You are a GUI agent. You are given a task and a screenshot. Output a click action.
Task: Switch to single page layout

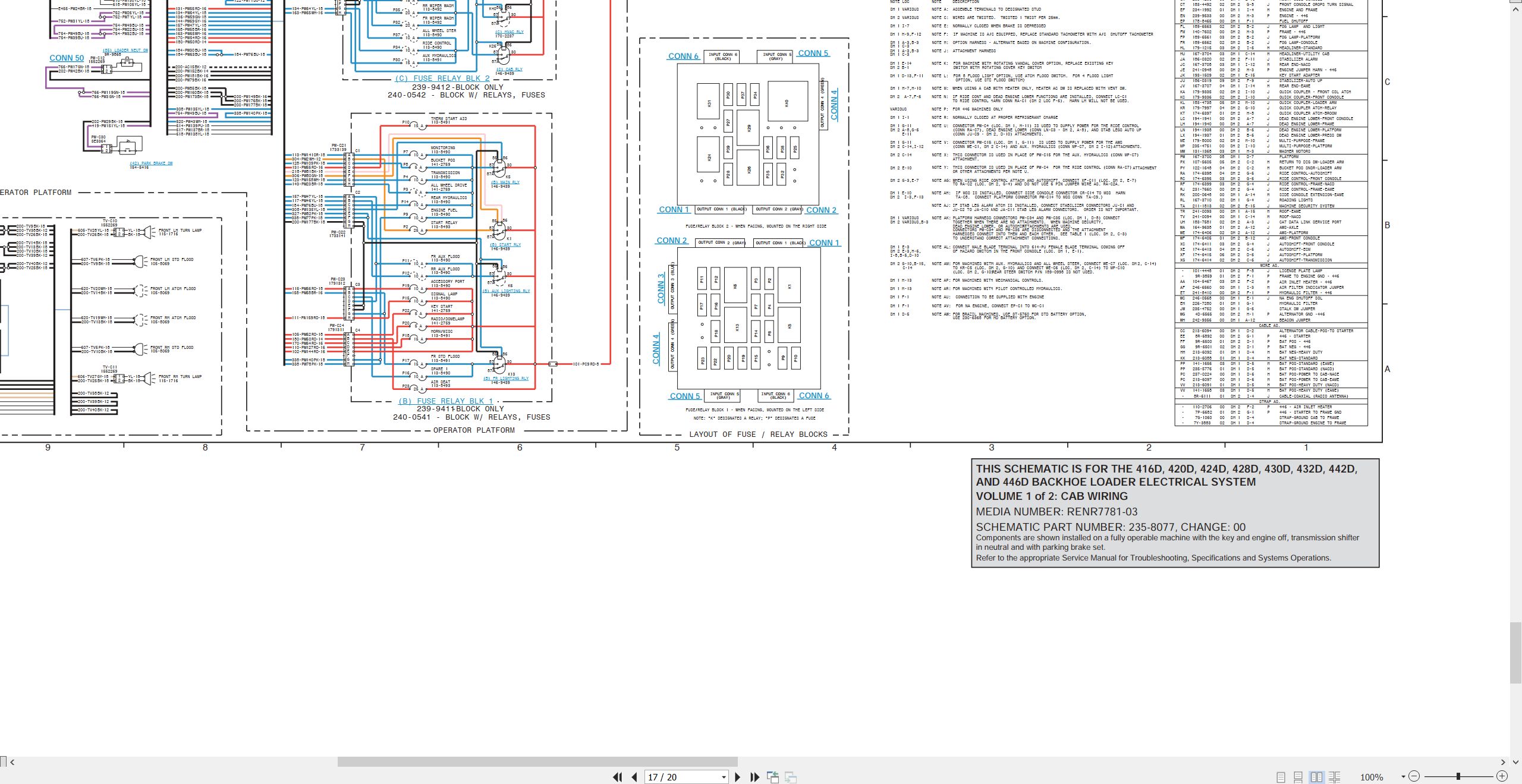(x=1281, y=777)
